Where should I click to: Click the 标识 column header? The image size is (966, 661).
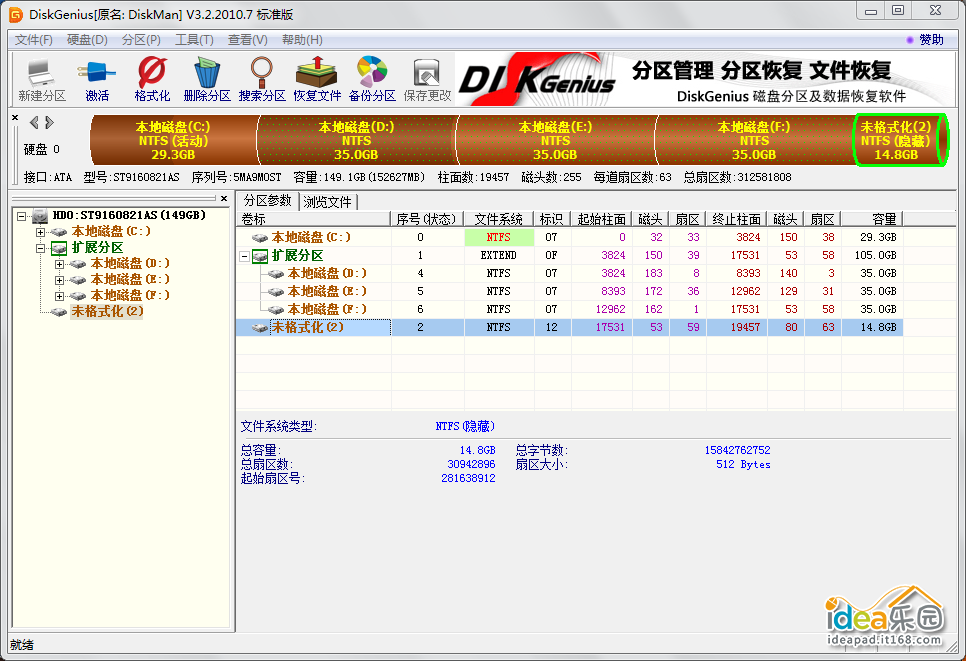(x=552, y=219)
